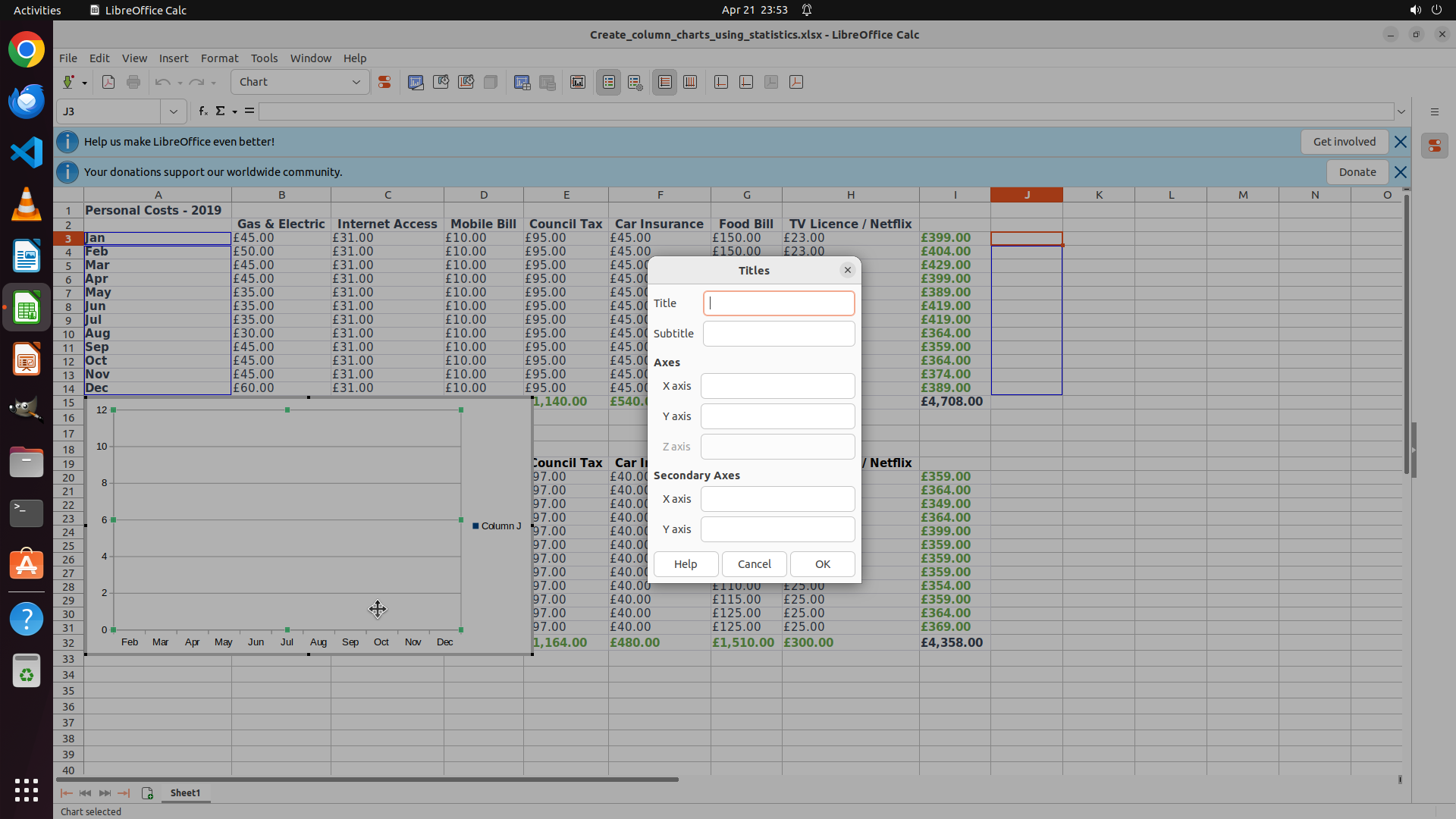Open the Format menu
The height and width of the screenshot is (819, 1456).
[219, 58]
